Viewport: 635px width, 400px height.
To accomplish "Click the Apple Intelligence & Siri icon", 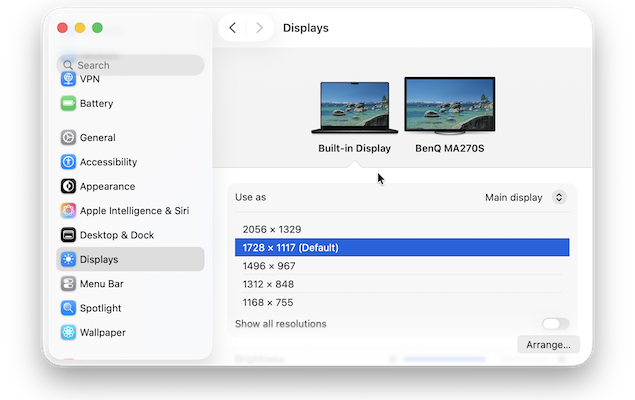I will coord(68,211).
